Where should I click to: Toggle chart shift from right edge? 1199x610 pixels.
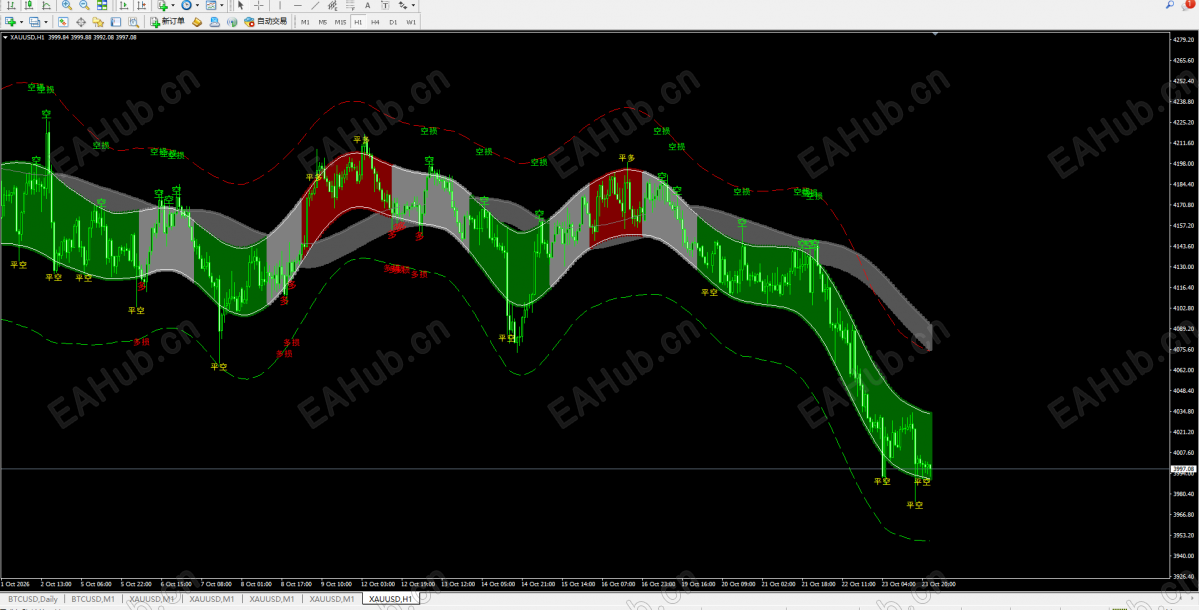click(141, 5)
